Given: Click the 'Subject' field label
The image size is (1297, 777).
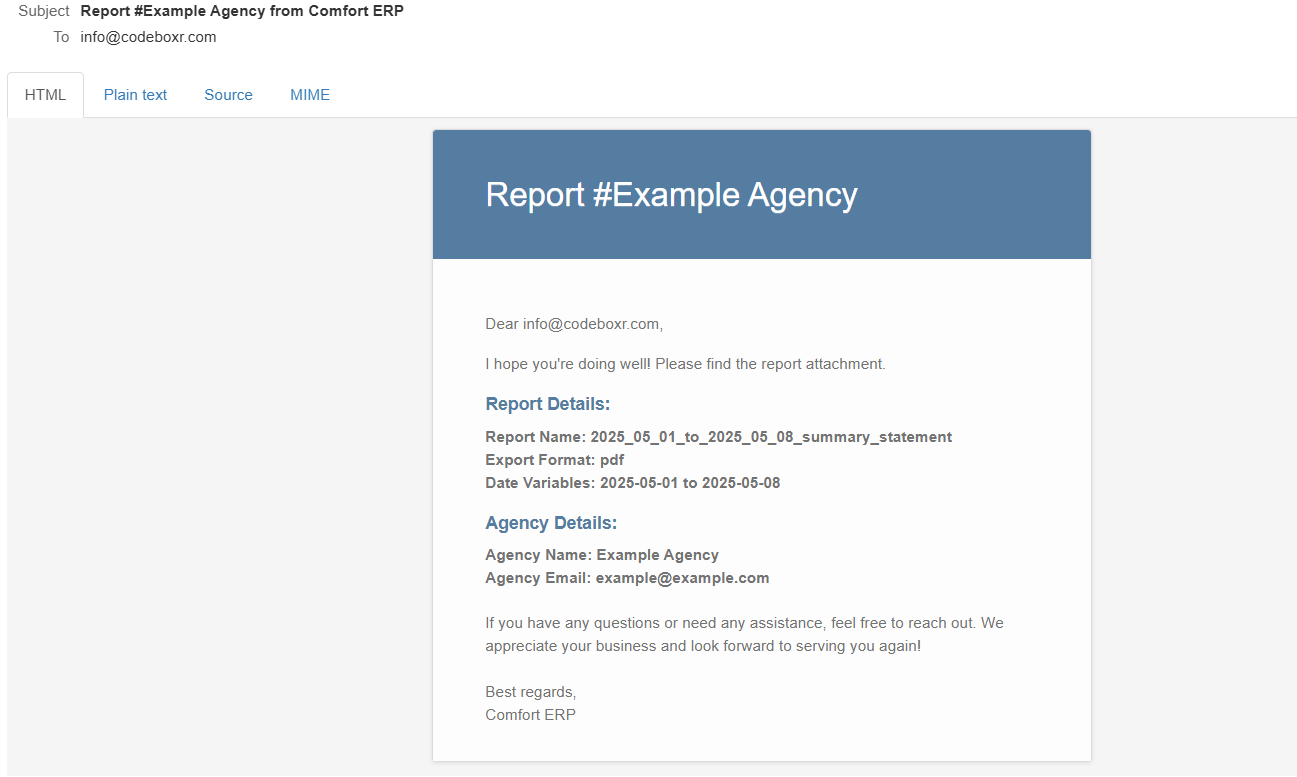Looking at the screenshot, I should point(44,11).
